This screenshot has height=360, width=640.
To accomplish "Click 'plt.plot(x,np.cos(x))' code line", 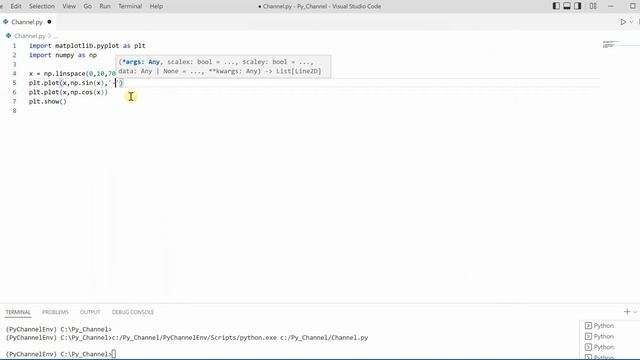I will pos(68,92).
